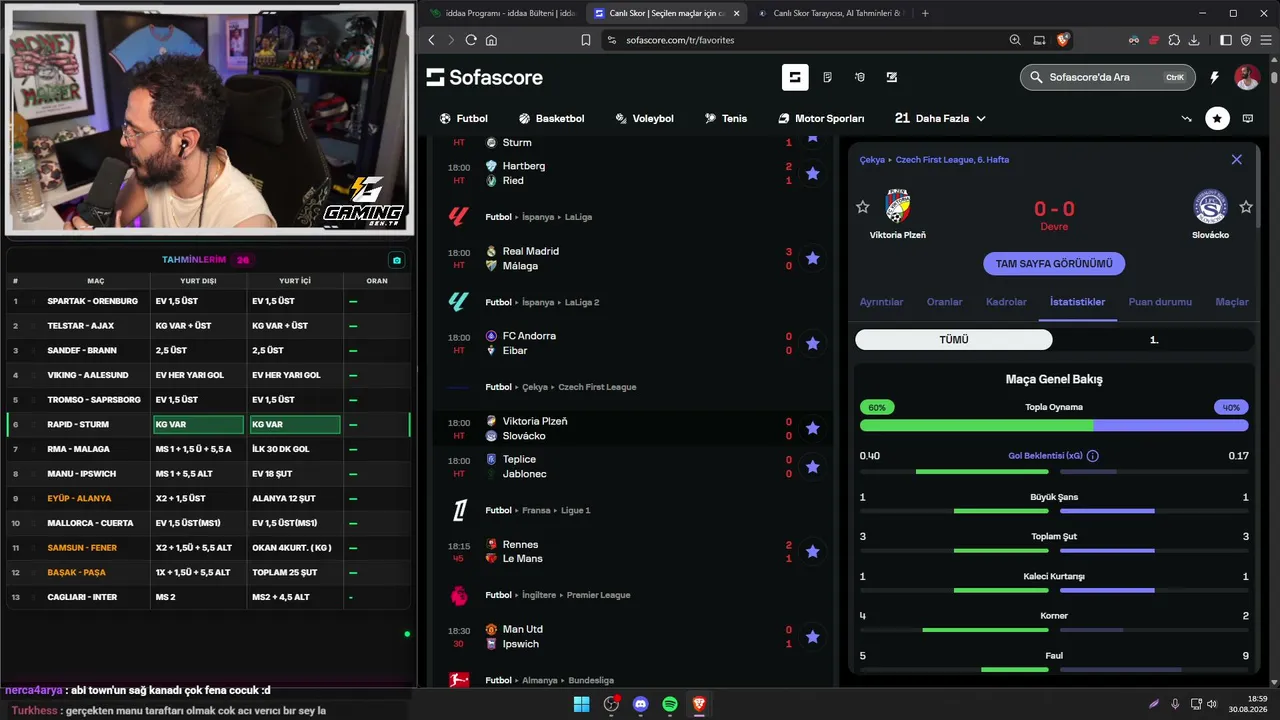Switch to the Oranlar tab

(x=944, y=302)
